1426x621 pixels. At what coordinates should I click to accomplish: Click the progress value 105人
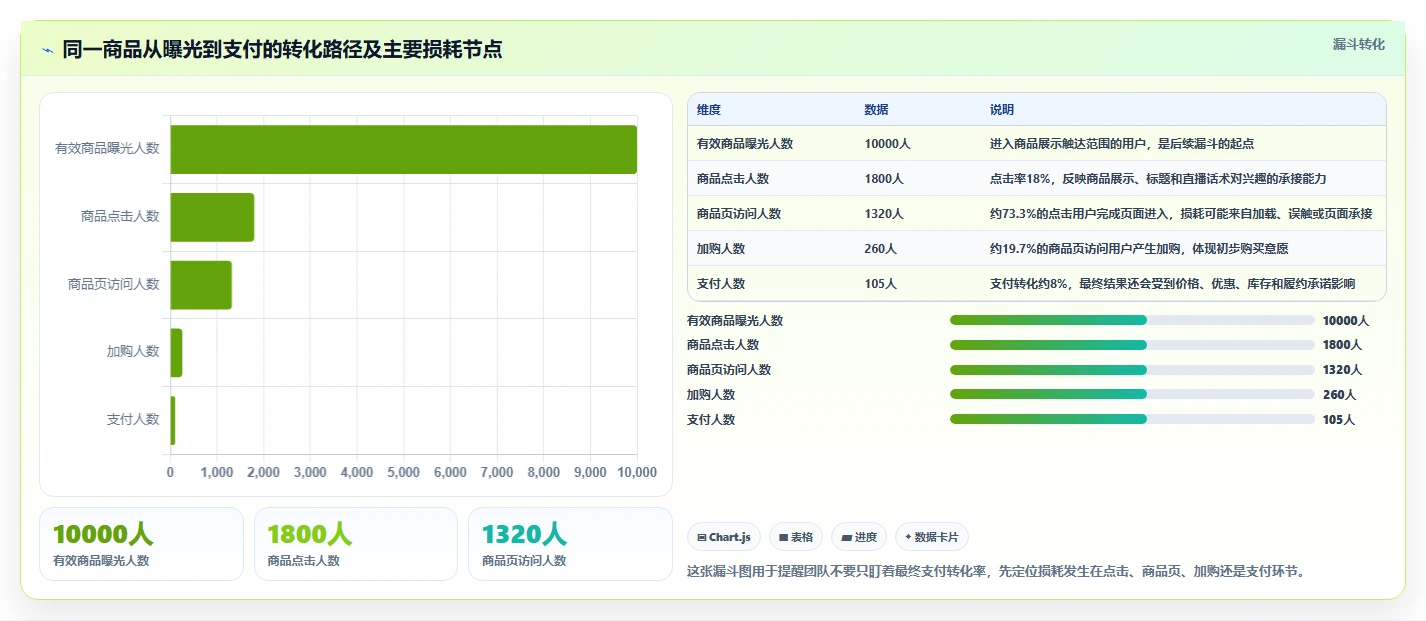point(1339,419)
